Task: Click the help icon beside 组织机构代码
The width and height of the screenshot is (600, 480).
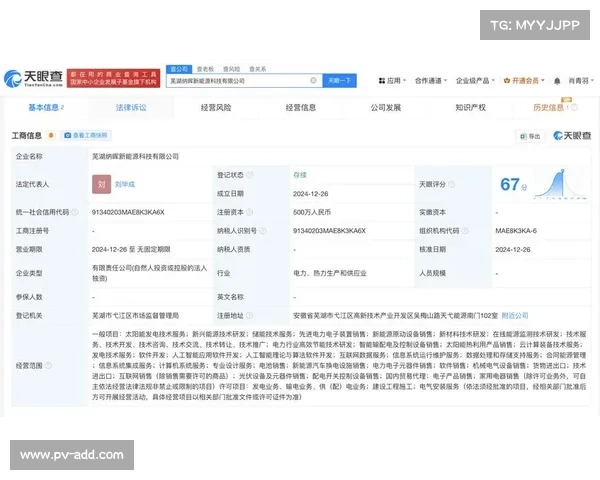Action: [x=465, y=231]
